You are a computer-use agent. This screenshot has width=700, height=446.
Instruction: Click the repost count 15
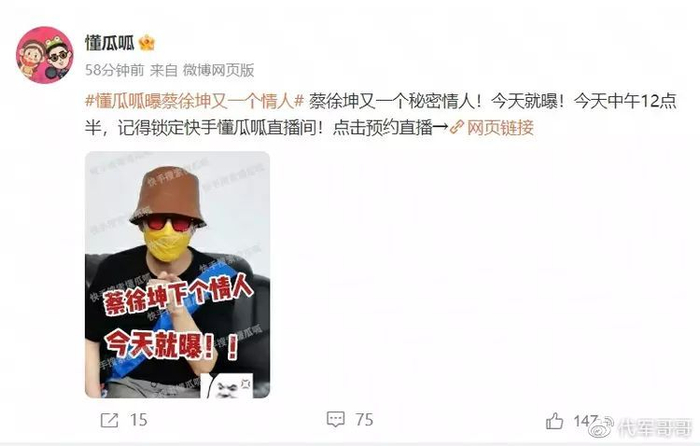(139, 420)
